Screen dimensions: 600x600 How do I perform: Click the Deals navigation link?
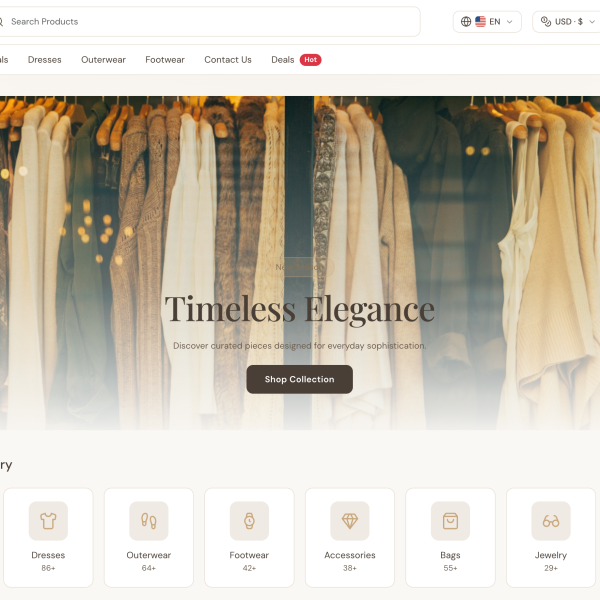coord(283,60)
